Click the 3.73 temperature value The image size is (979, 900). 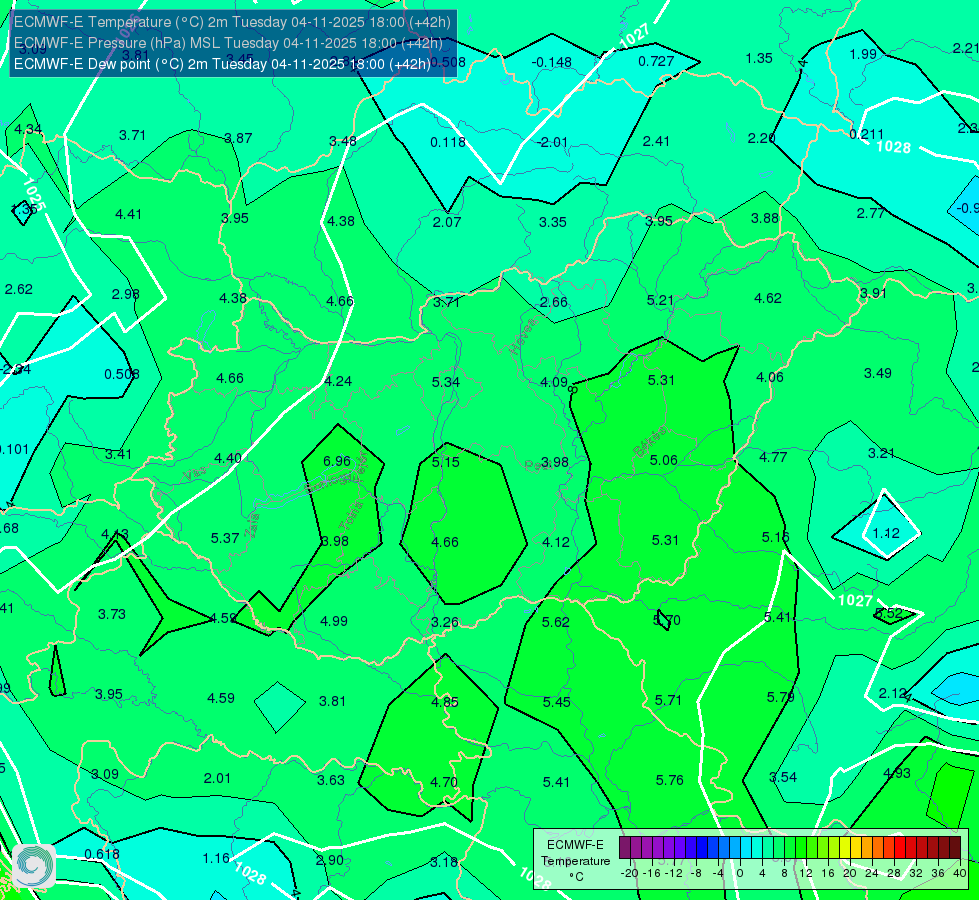tap(112, 614)
